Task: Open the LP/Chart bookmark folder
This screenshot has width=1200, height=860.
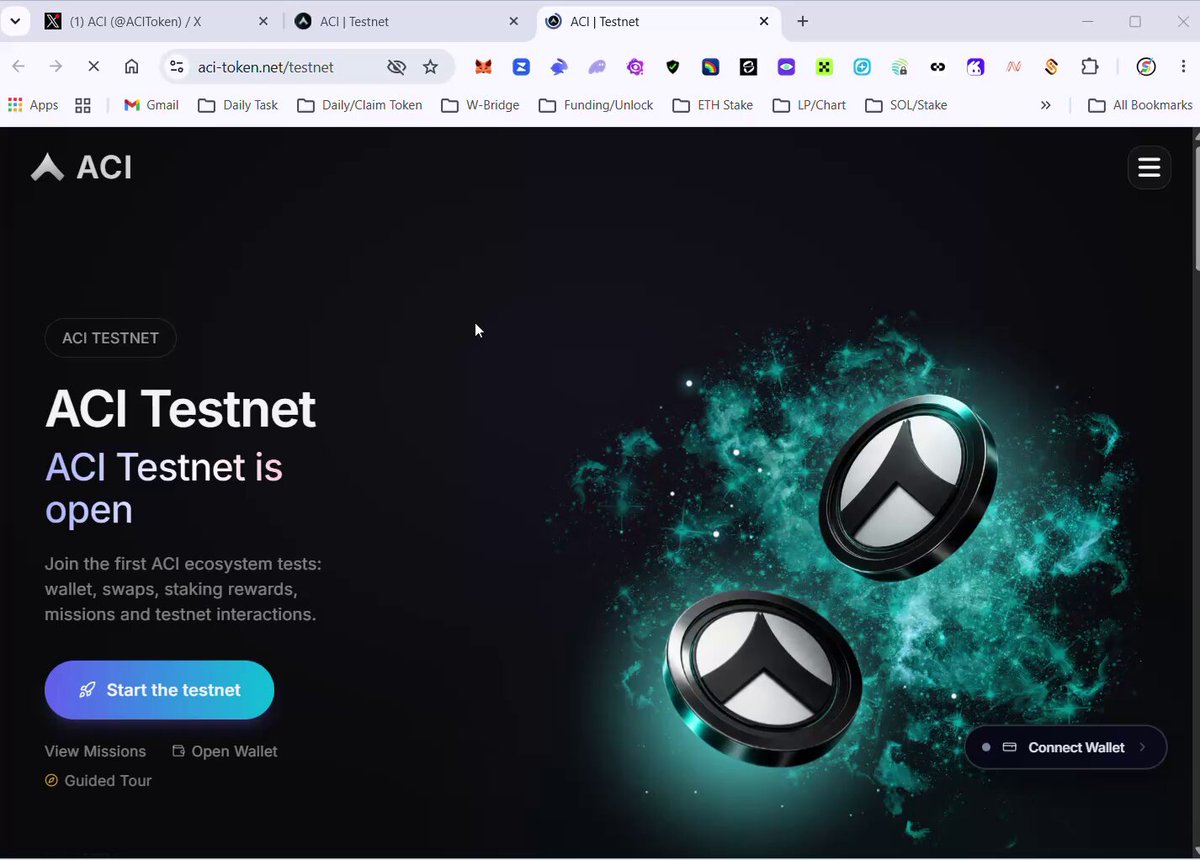Action: [810, 105]
